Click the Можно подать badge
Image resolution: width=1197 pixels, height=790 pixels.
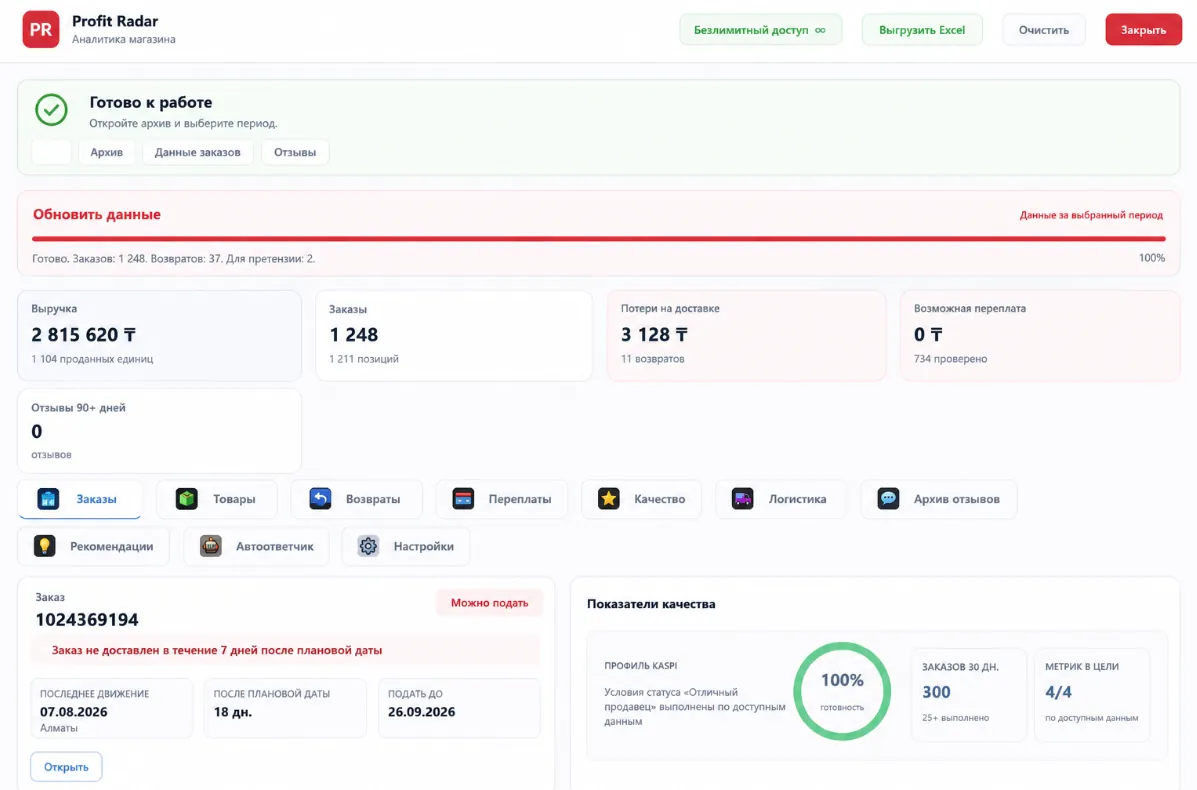[x=489, y=603]
